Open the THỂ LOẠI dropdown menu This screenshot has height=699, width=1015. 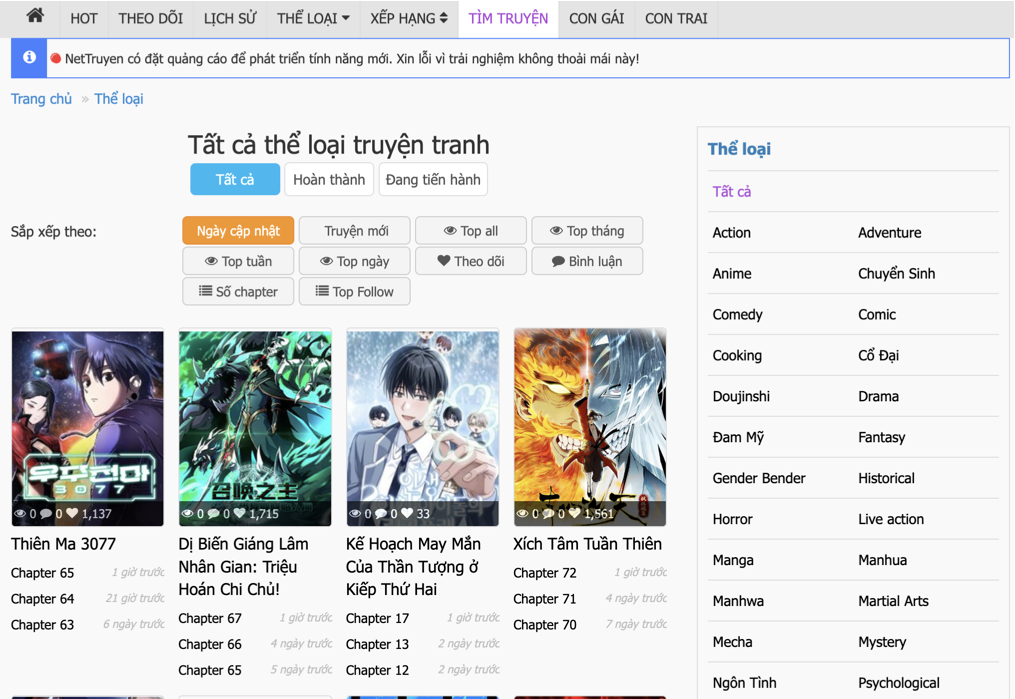[313, 19]
